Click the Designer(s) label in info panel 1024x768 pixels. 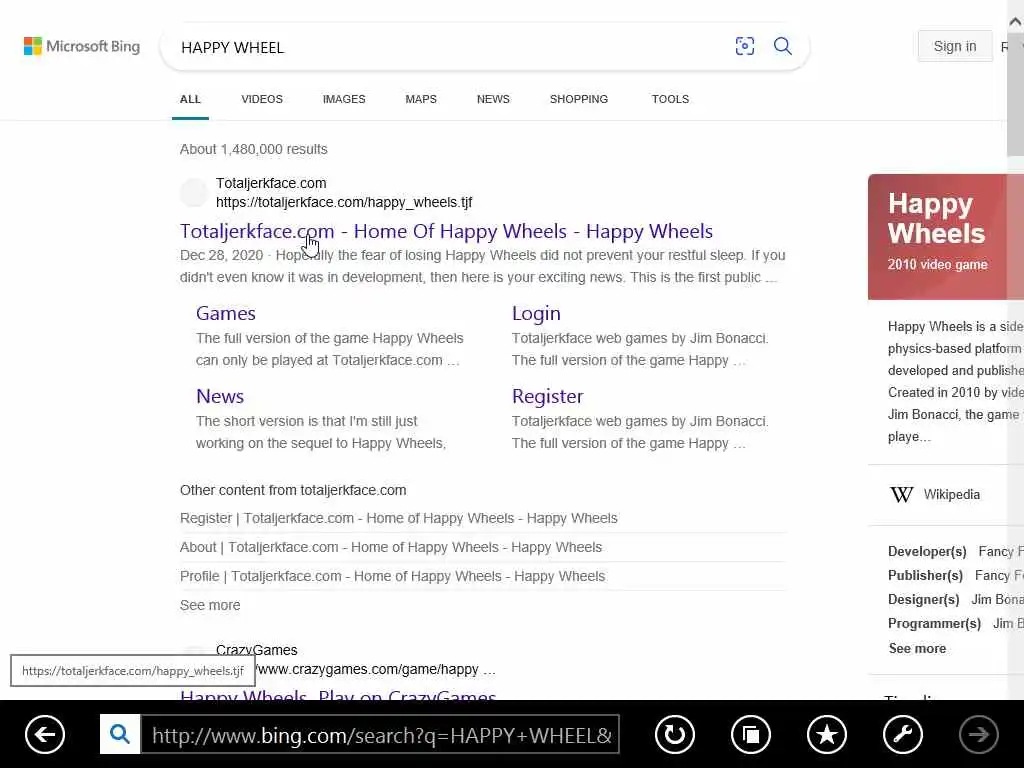pos(923,600)
